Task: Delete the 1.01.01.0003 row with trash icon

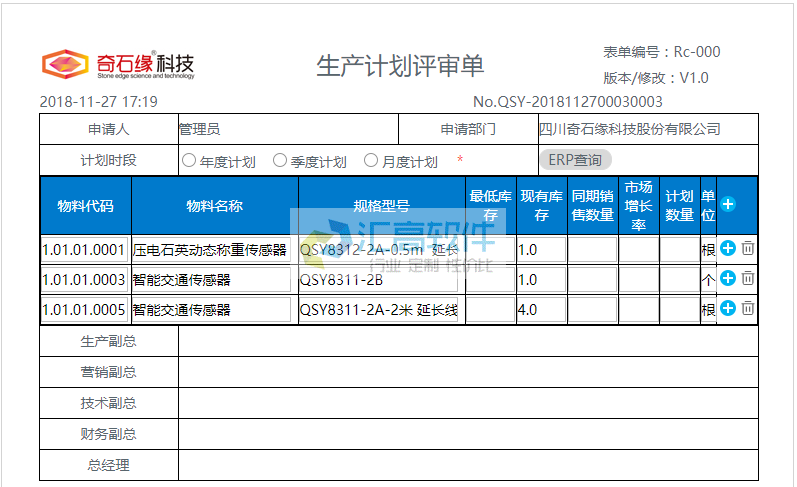Action: click(747, 278)
